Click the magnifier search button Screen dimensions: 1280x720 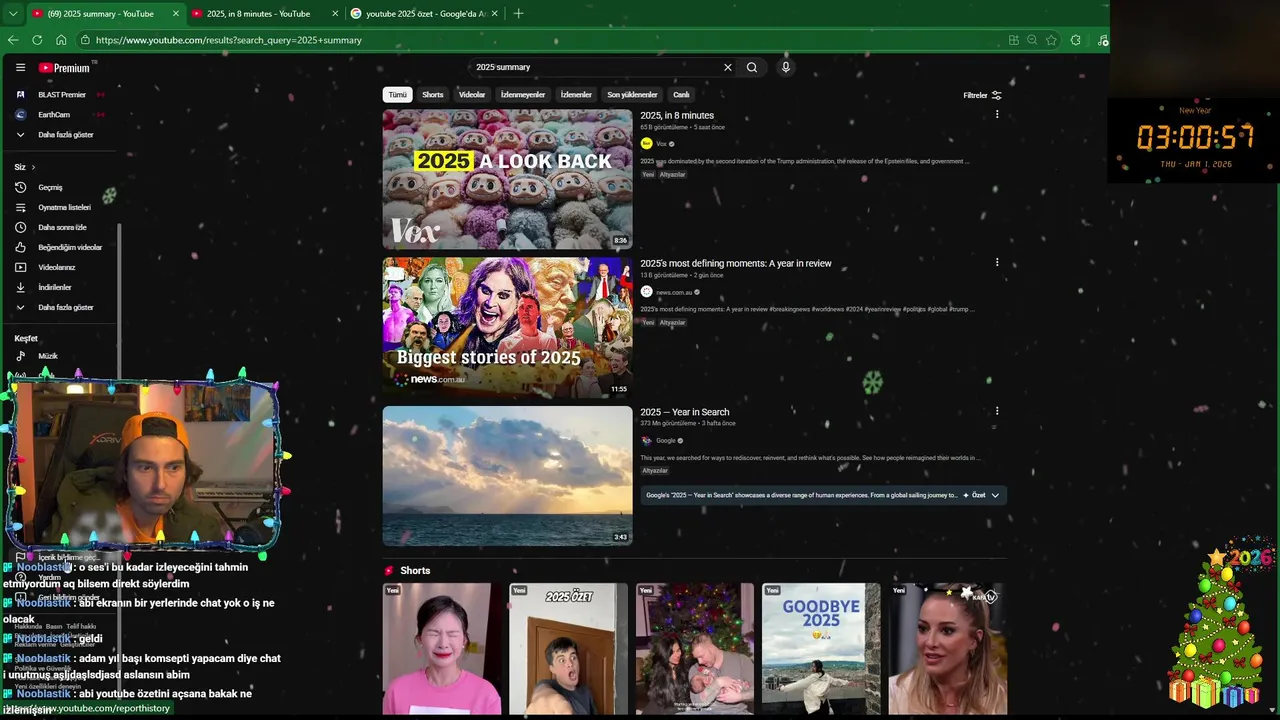[752, 67]
